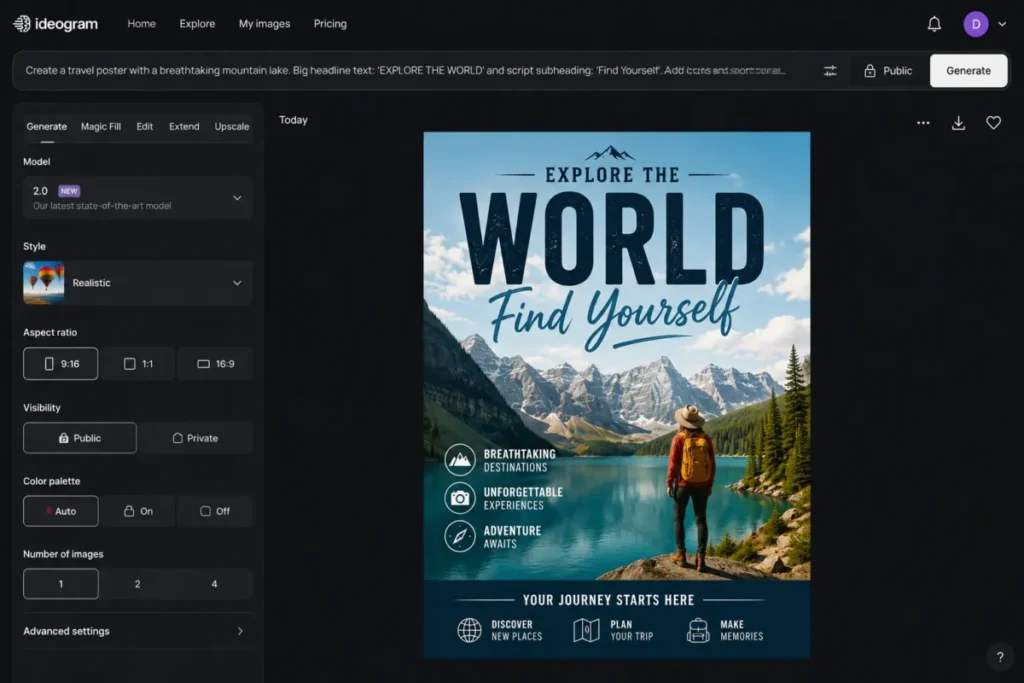This screenshot has width=1024, height=683.
Task: Click the Generate button
Action: point(968,71)
